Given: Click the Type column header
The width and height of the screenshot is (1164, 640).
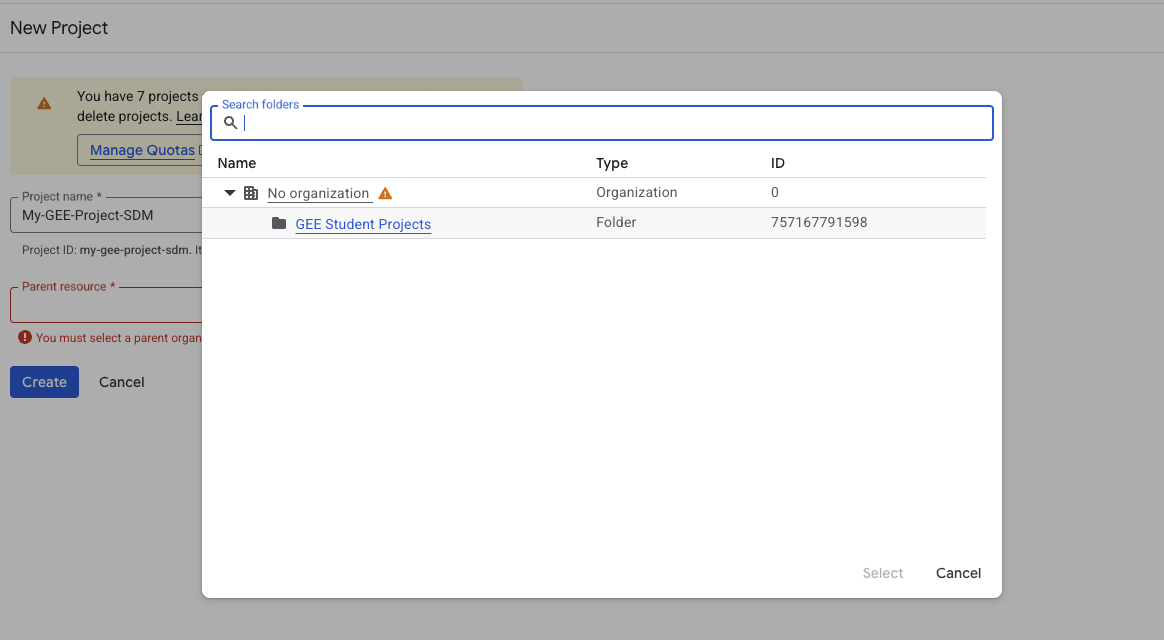Looking at the screenshot, I should coord(612,163).
